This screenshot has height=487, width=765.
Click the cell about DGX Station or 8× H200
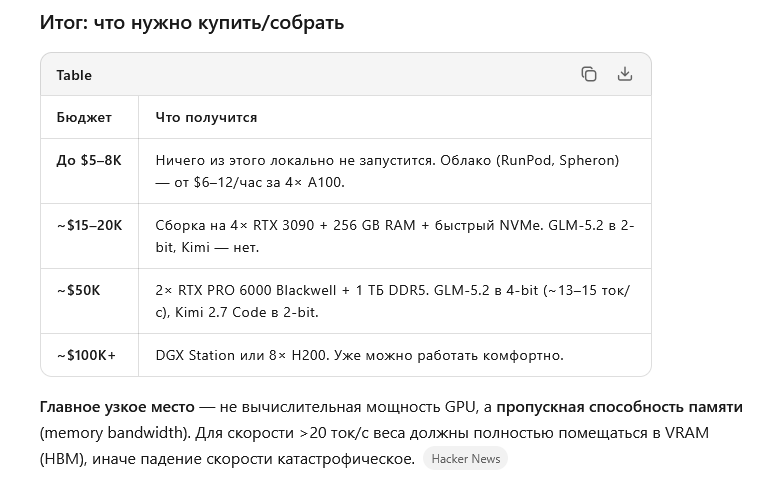point(395,355)
